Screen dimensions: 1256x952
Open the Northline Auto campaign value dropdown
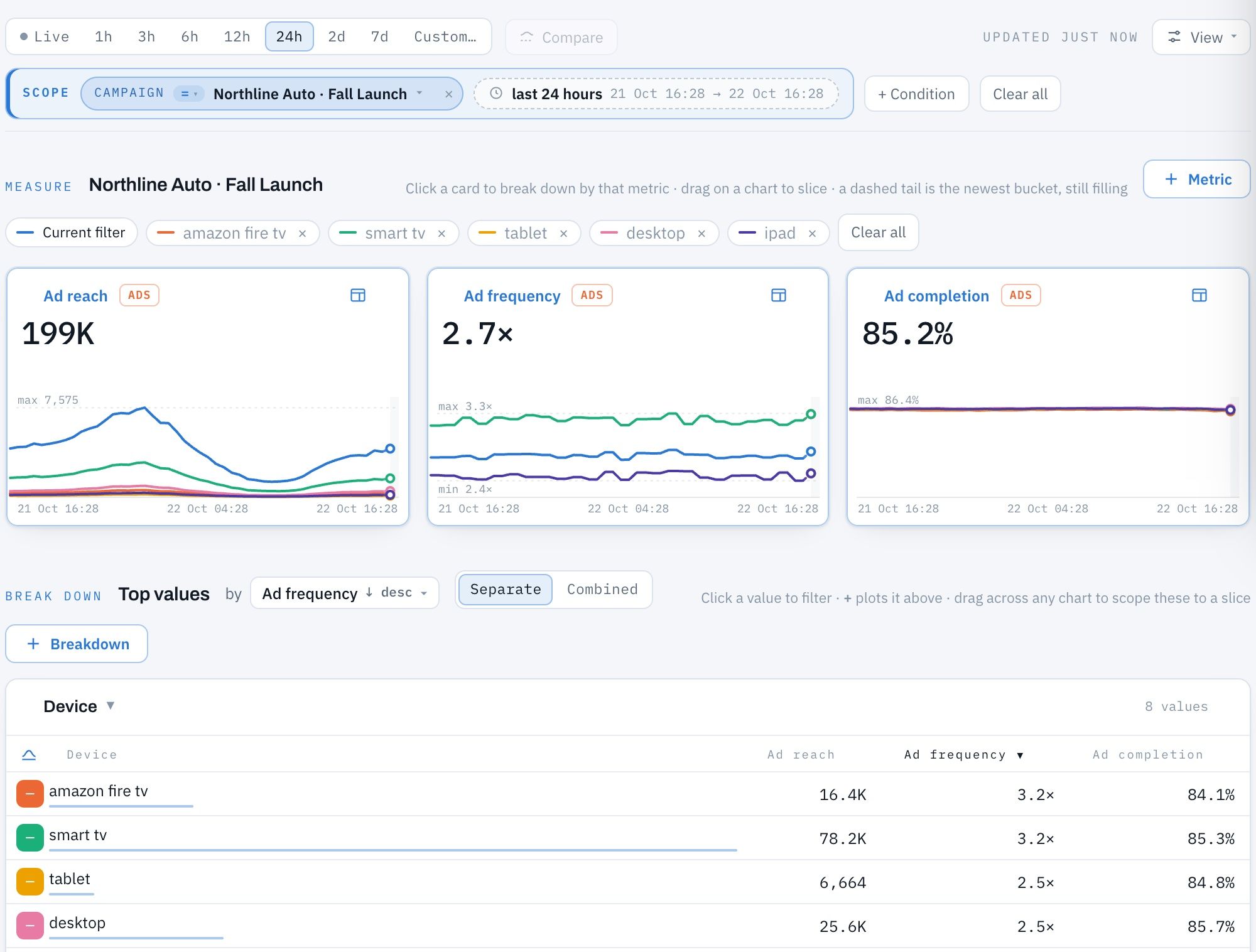click(318, 94)
